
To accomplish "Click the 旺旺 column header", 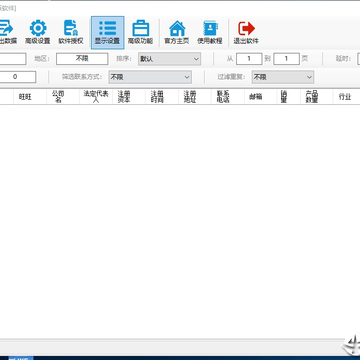I will (30, 97).
